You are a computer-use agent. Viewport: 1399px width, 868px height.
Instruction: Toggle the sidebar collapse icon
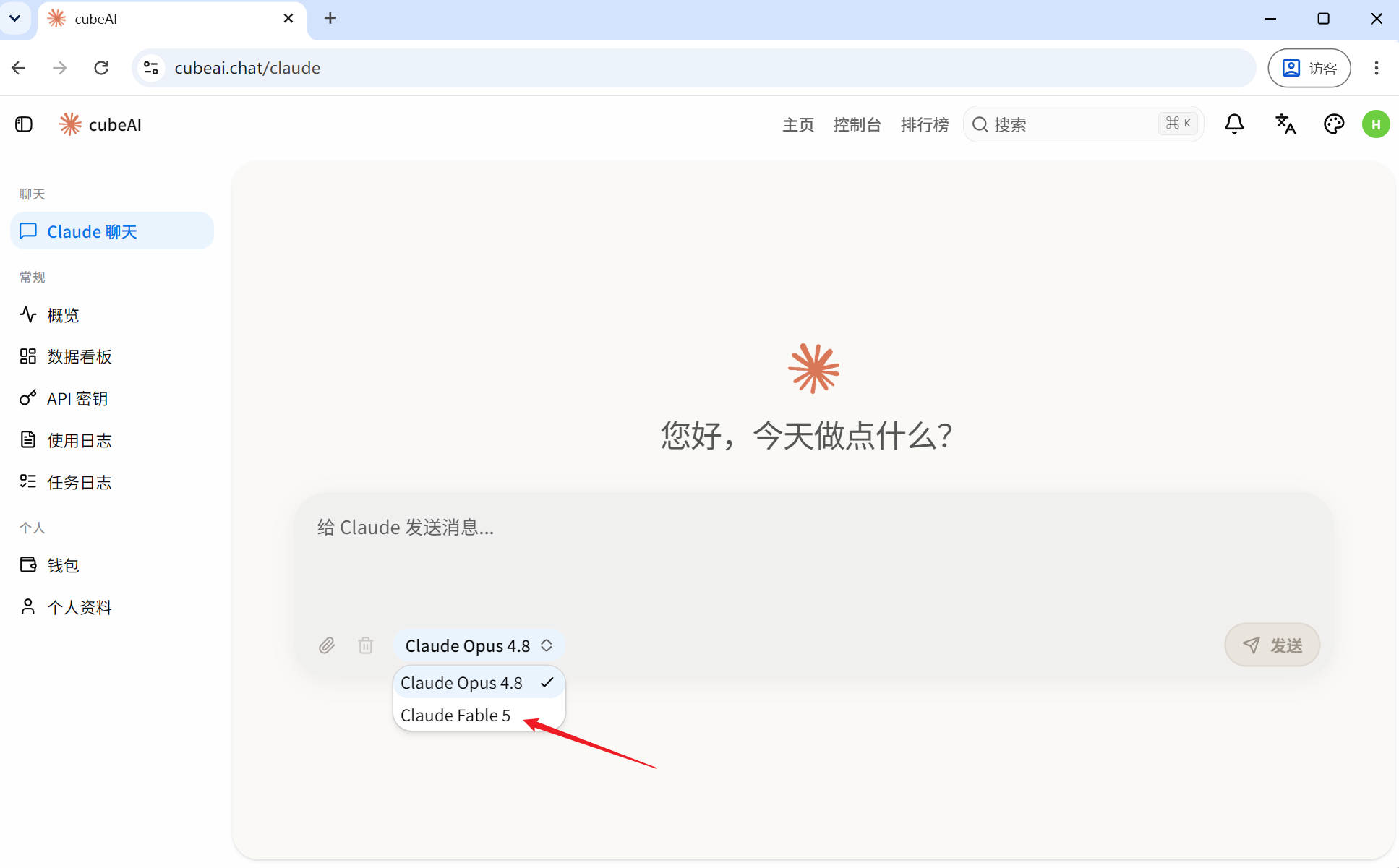coord(24,124)
